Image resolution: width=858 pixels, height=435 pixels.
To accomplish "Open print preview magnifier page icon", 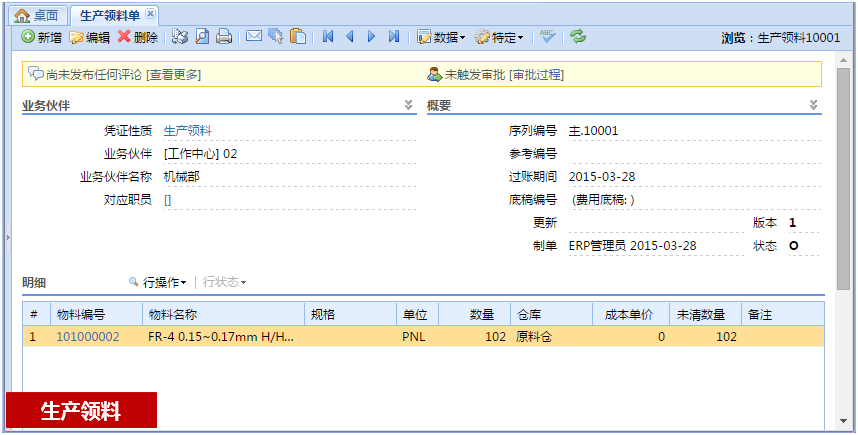I will (x=202, y=37).
